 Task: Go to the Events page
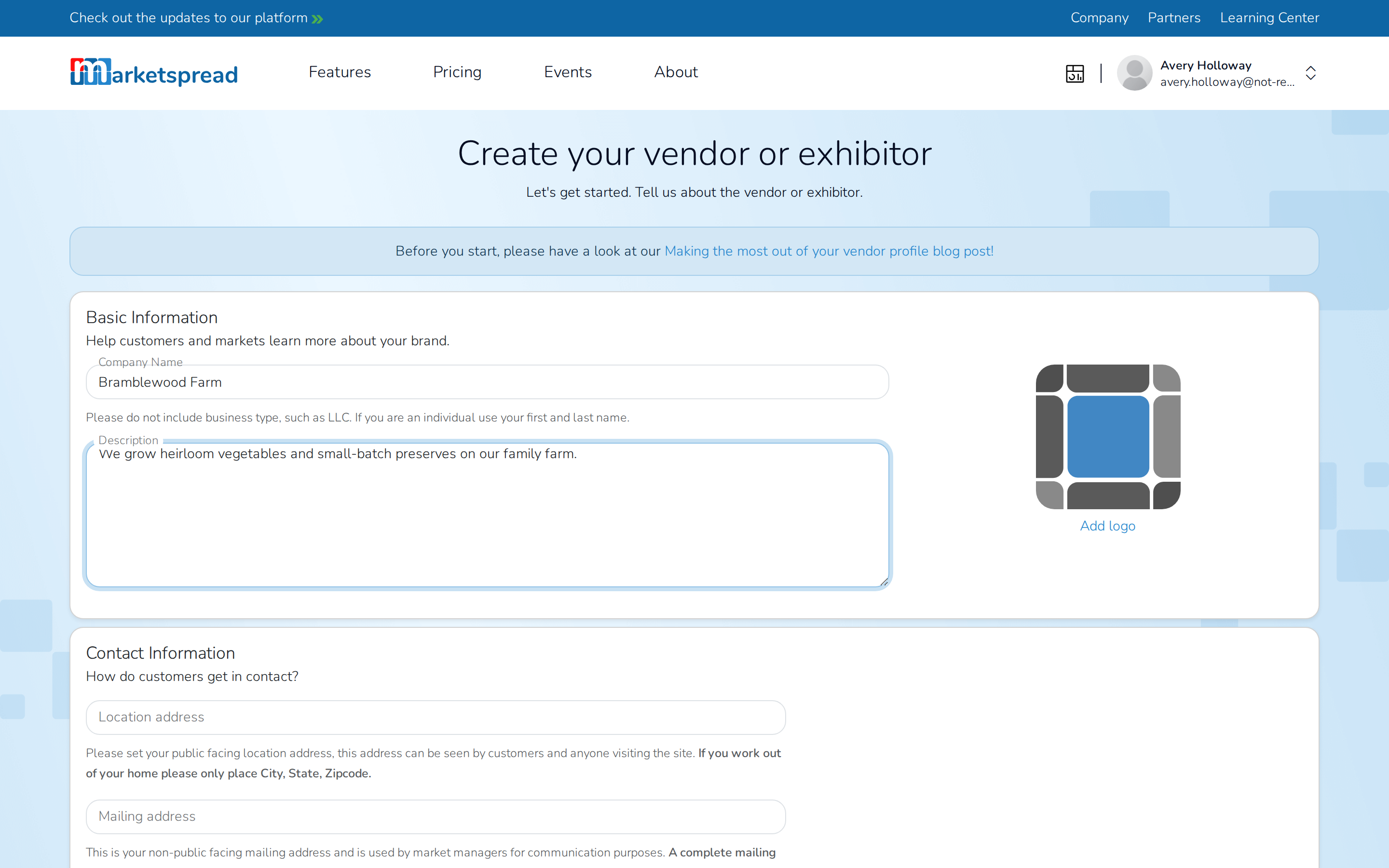pos(568,72)
